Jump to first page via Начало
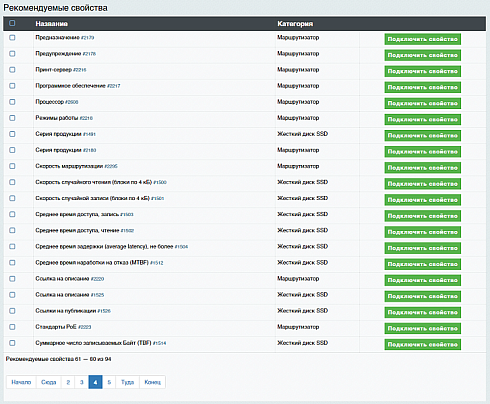 pos(21,382)
